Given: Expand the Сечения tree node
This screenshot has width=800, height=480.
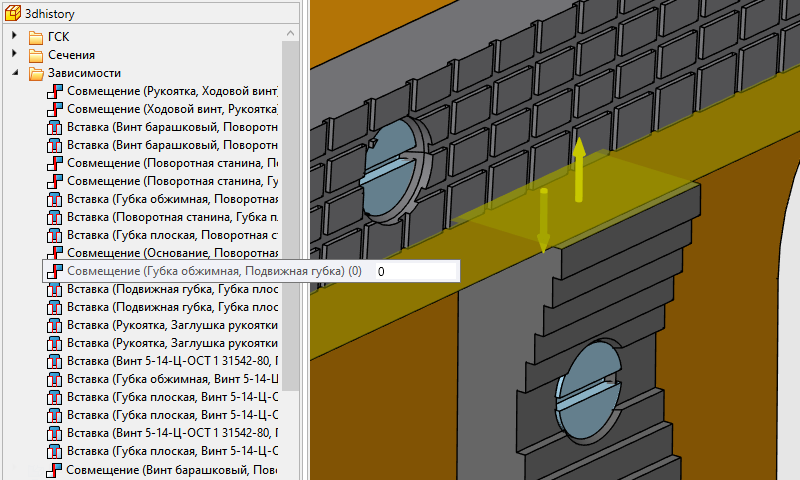Looking at the screenshot, I should 14,55.
